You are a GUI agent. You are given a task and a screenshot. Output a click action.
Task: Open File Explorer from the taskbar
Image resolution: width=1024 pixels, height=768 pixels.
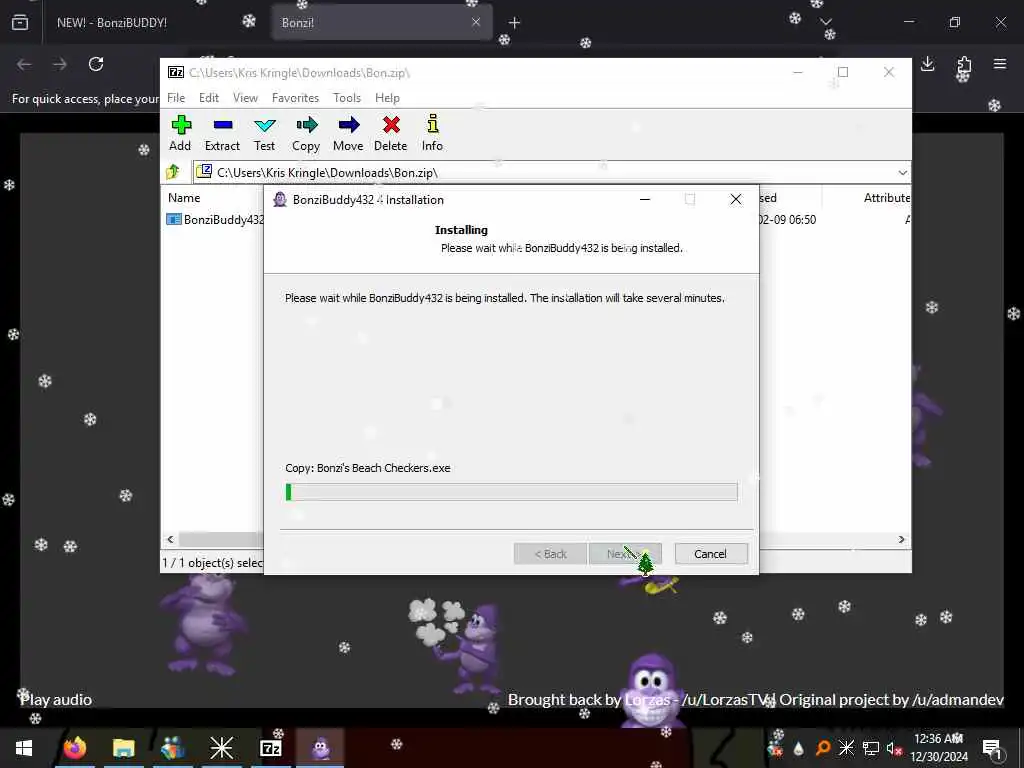pyautogui.click(x=123, y=748)
